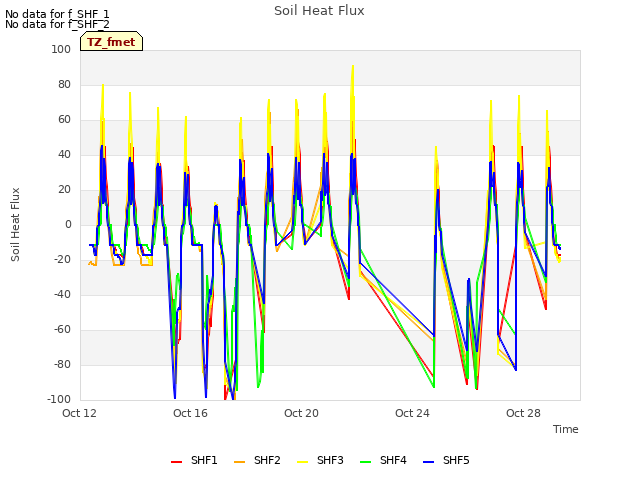The height and width of the screenshot is (480, 640).
Task: Select the SHF1 legend label
Action: click(x=204, y=460)
